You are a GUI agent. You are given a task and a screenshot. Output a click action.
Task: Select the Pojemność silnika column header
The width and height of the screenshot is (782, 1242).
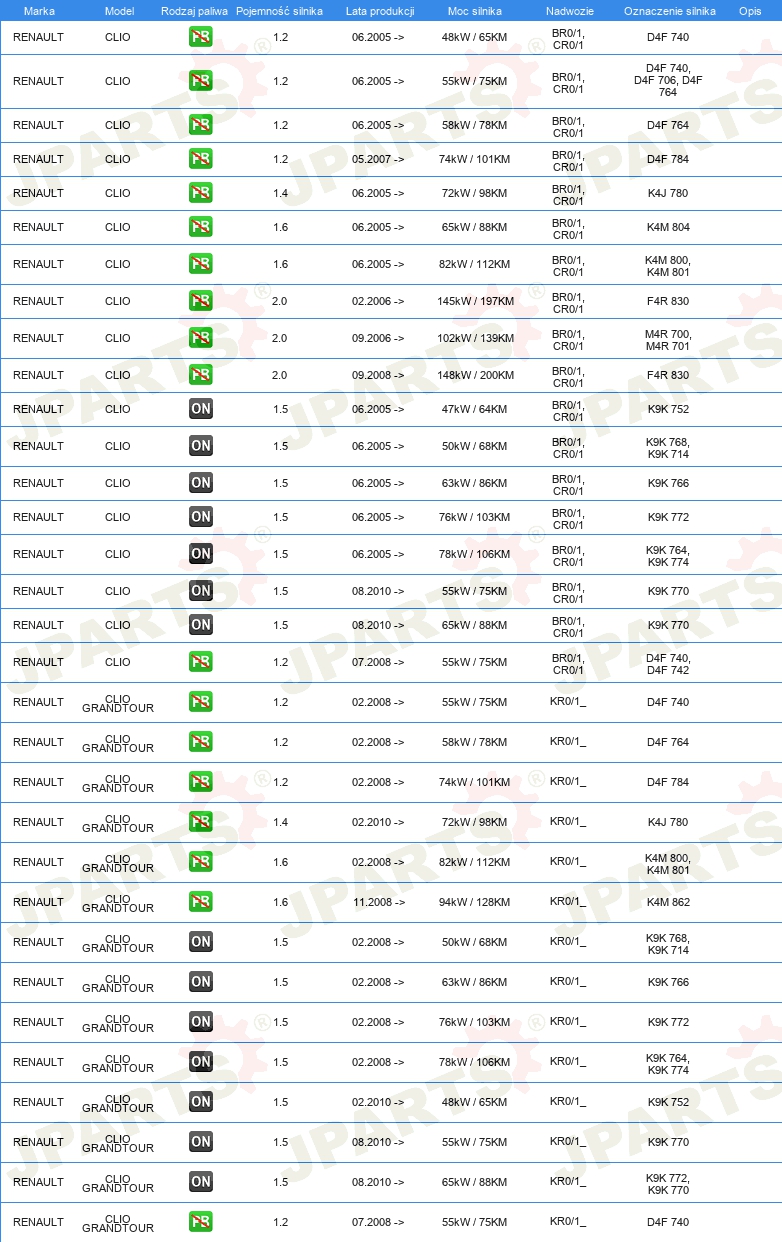tap(279, 11)
